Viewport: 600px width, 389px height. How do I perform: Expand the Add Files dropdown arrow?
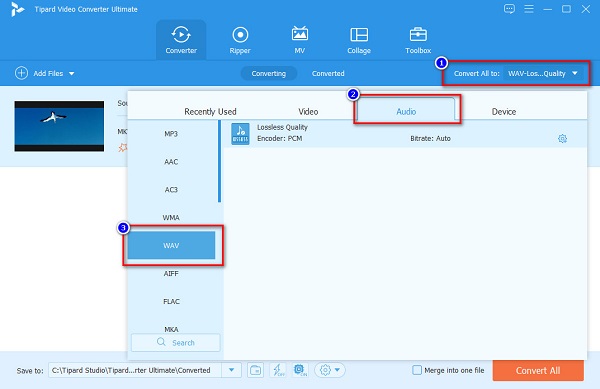pyautogui.click(x=72, y=73)
